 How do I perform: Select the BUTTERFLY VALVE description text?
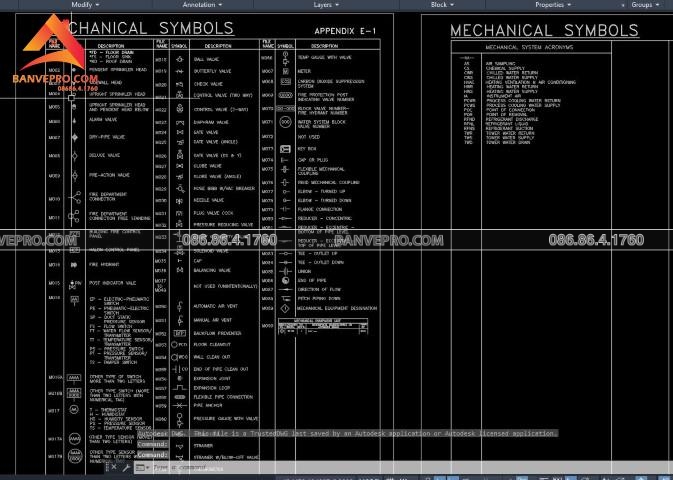point(212,71)
